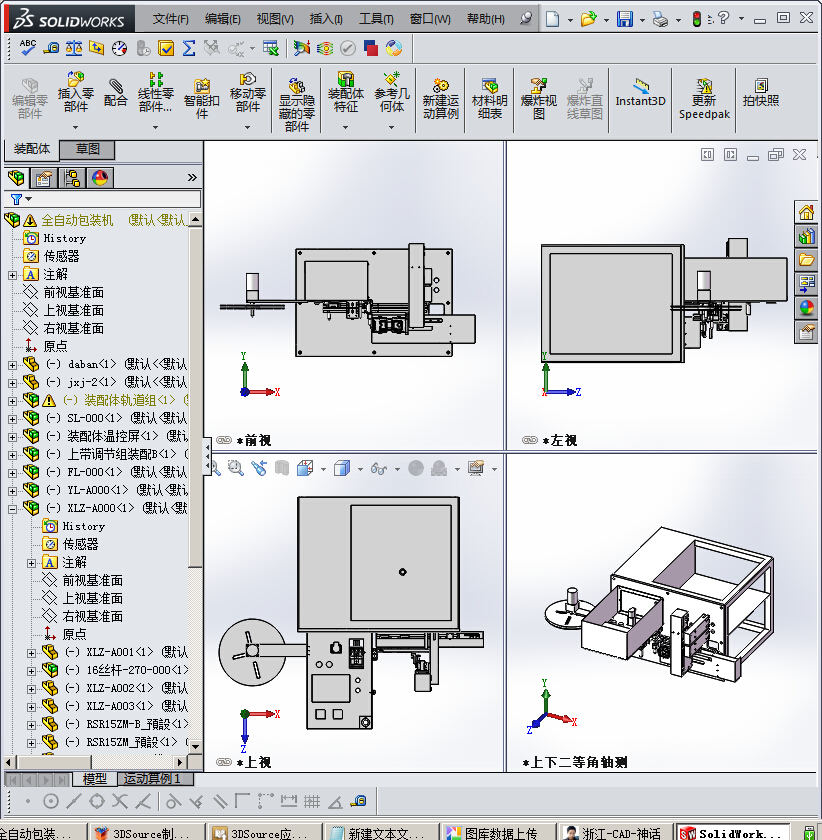Click the Mate paperclip tool
The width and height of the screenshot is (822, 840).
(116, 92)
